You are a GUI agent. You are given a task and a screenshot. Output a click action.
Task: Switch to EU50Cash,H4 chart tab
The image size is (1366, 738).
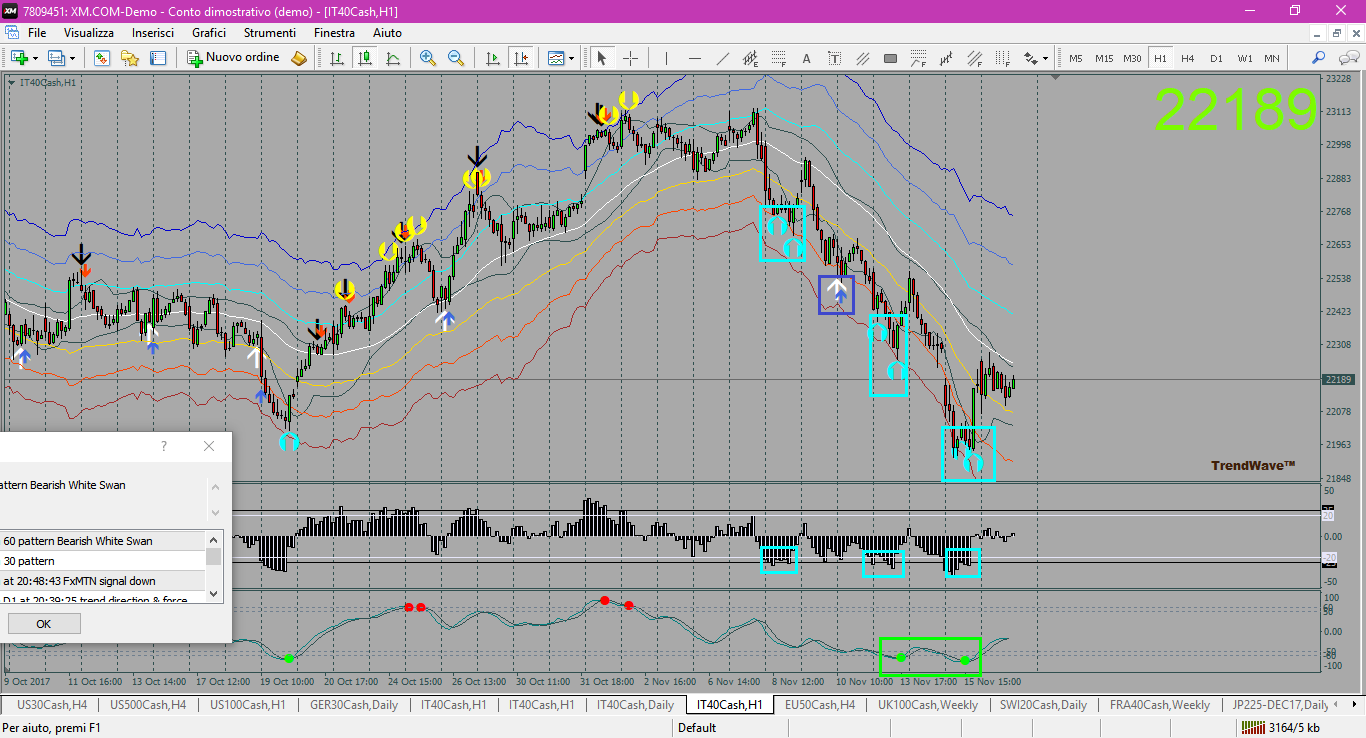tap(819, 705)
